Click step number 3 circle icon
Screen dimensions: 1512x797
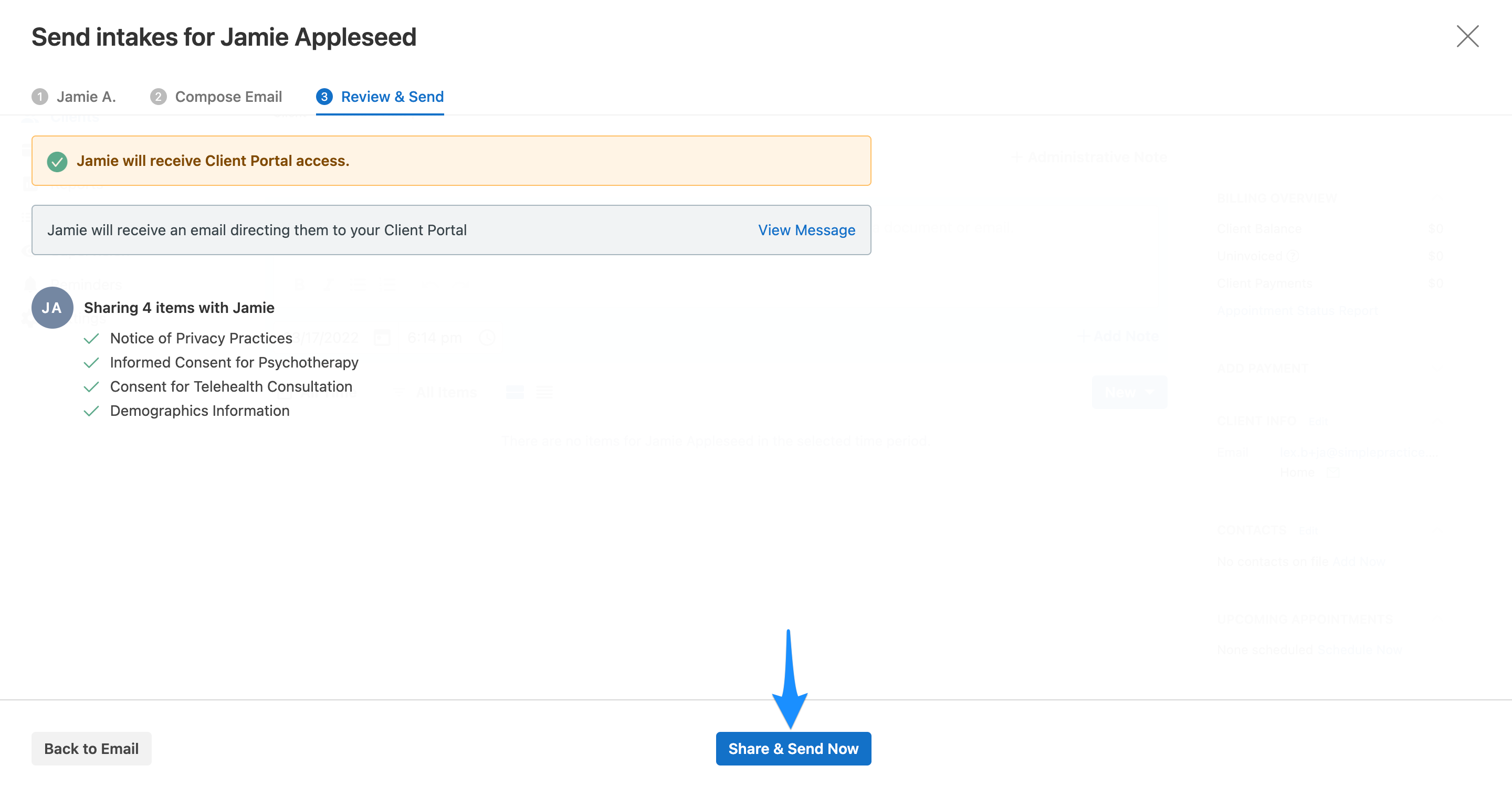pos(324,97)
